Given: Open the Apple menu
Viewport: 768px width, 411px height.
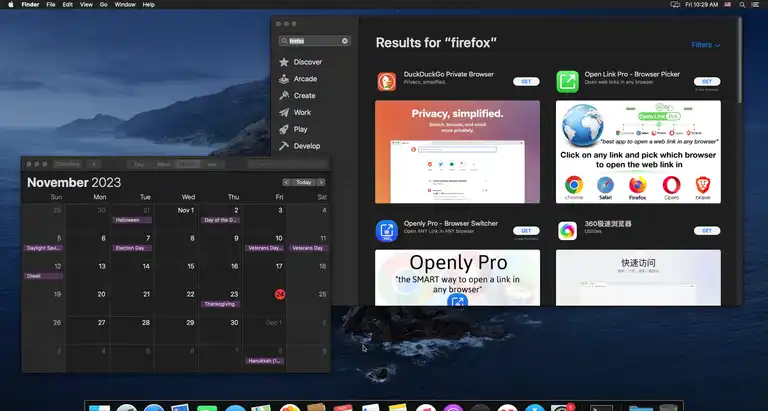Looking at the screenshot, I should click(11, 4).
